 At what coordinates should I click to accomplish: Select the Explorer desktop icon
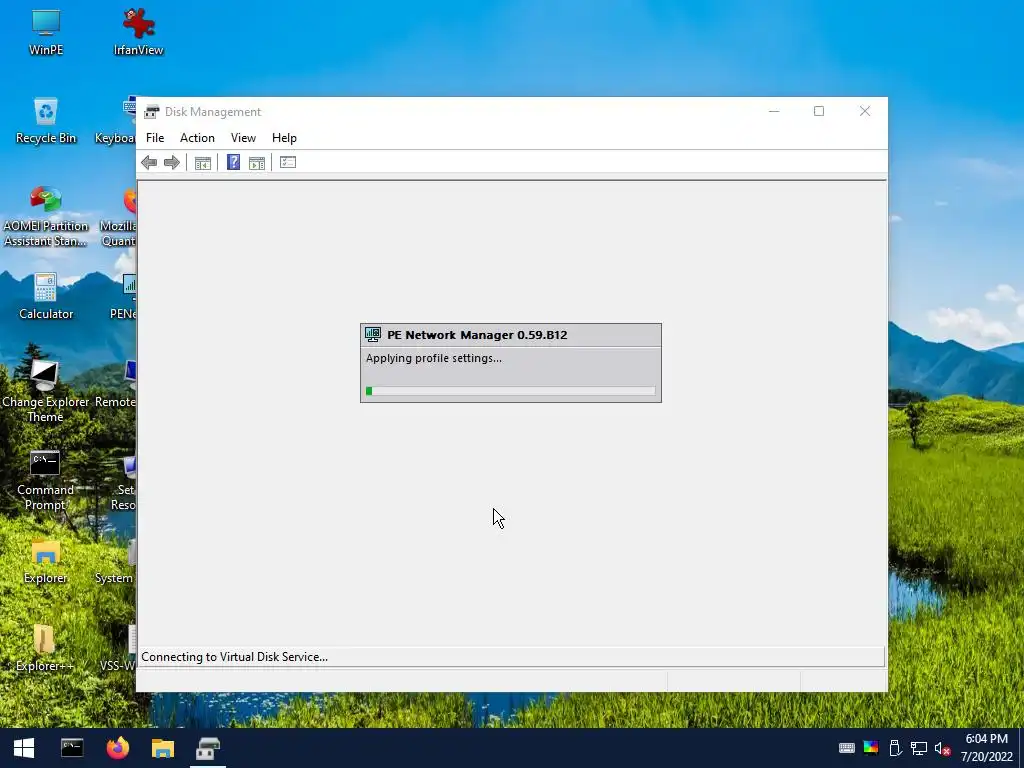(46, 562)
